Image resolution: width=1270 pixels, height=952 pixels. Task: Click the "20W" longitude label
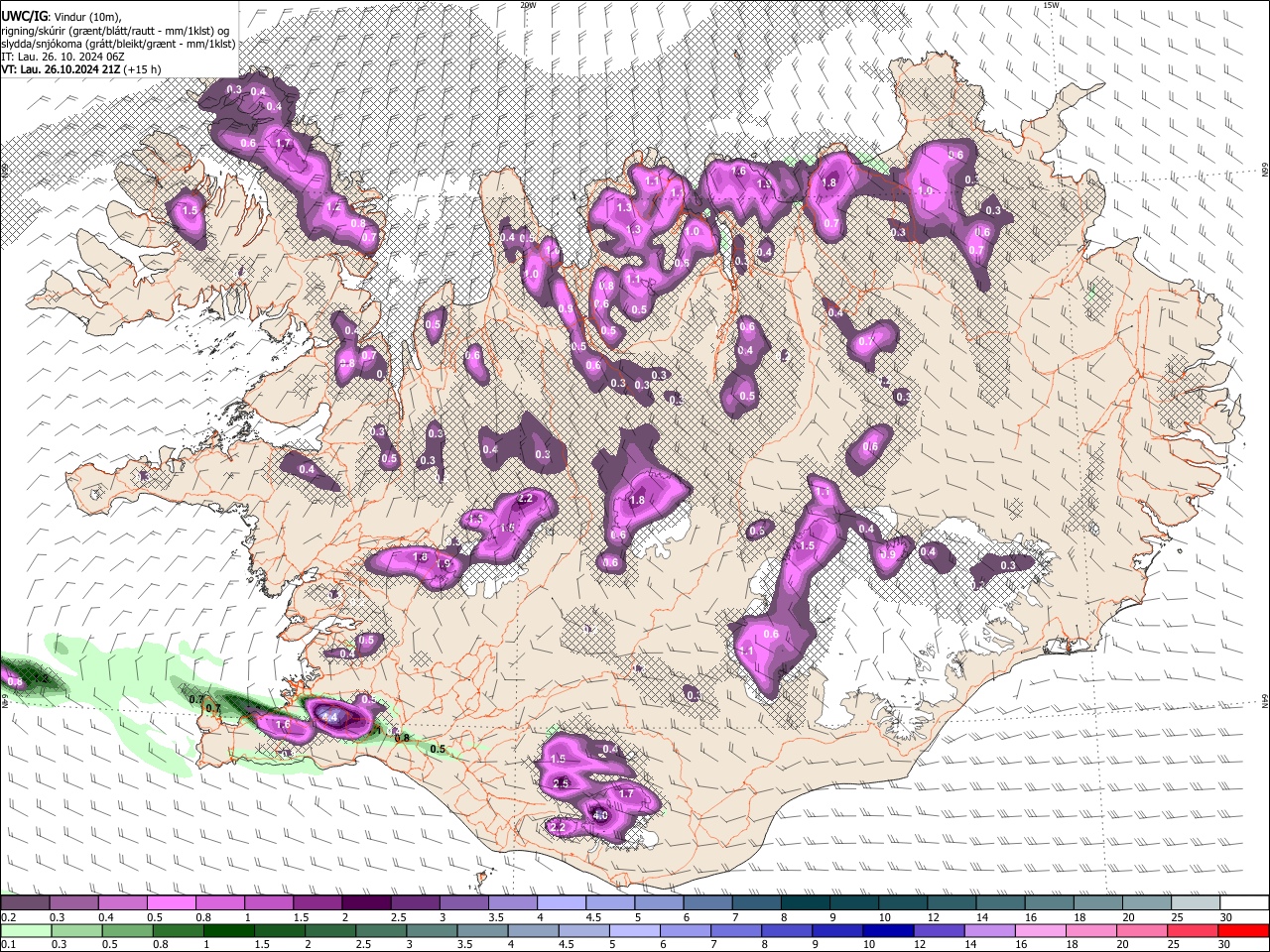tap(529, 5)
